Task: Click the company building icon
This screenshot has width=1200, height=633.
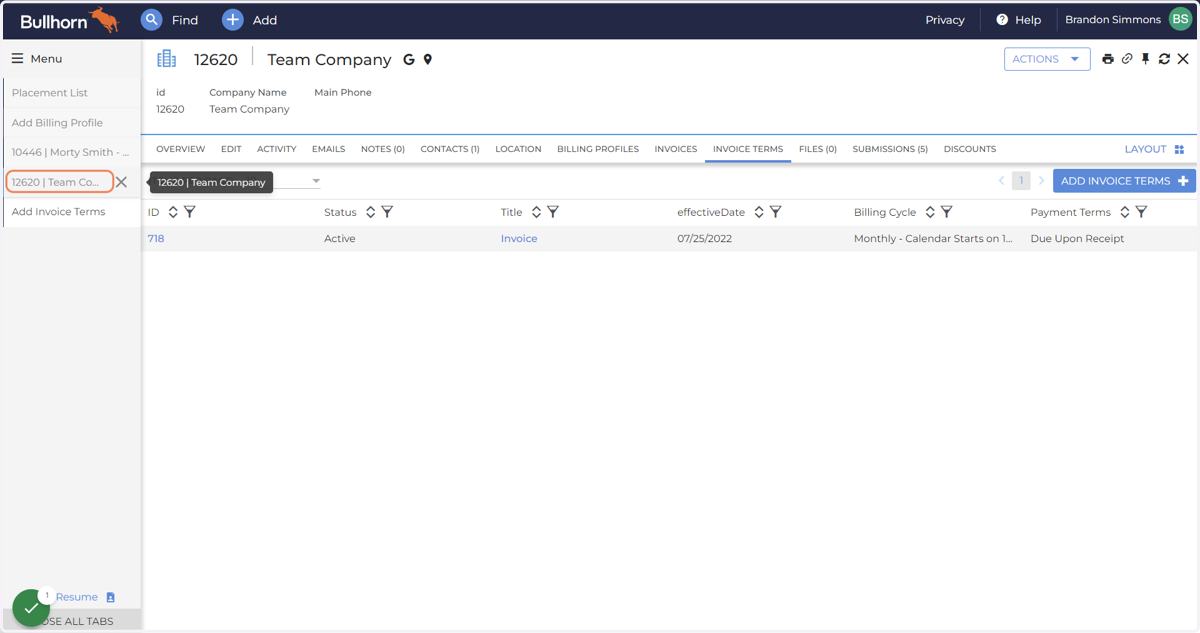Action: [166, 59]
